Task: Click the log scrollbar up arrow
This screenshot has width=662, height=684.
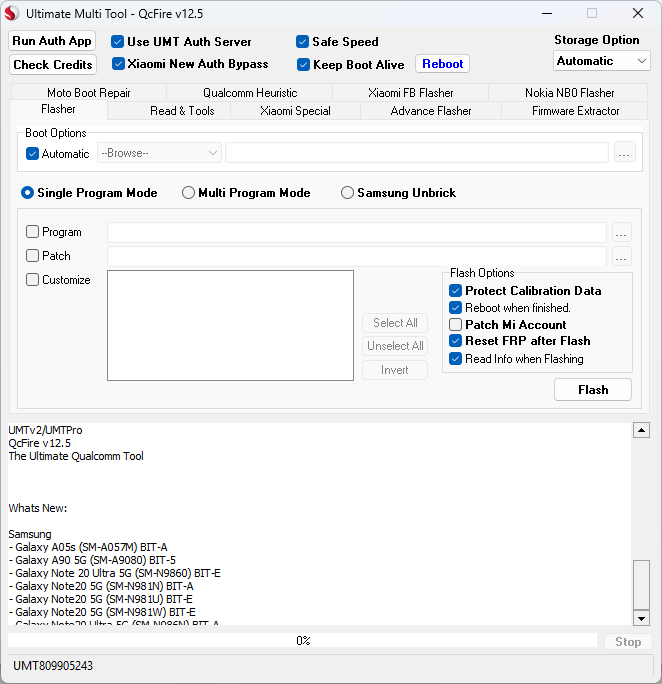Action: 642,430
